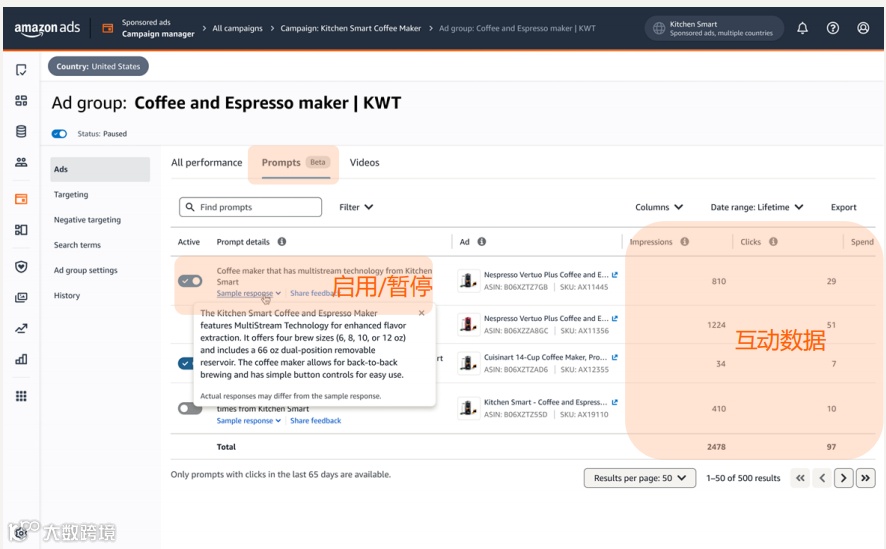Click the globe icon in account selector

[x=659, y=28]
